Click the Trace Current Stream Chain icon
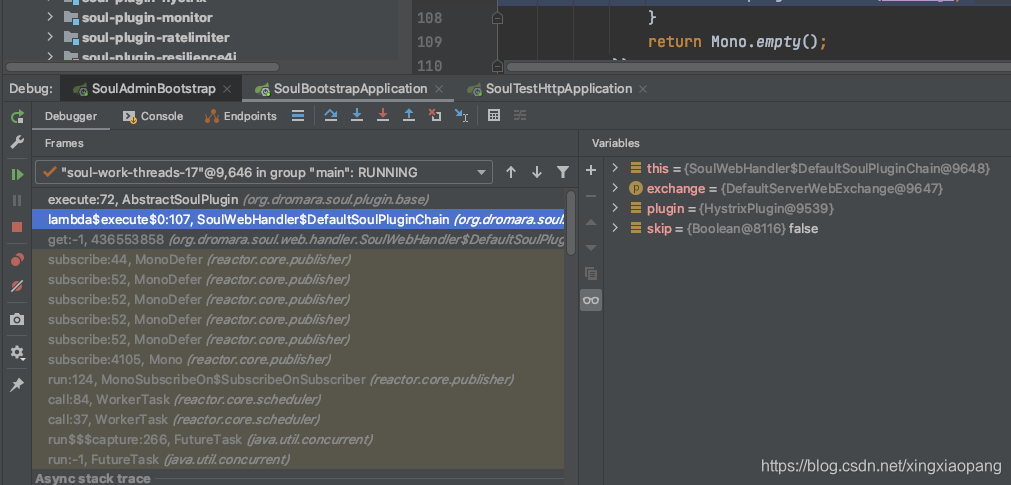Screen dimensions: 1011x485 pos(520,115)
